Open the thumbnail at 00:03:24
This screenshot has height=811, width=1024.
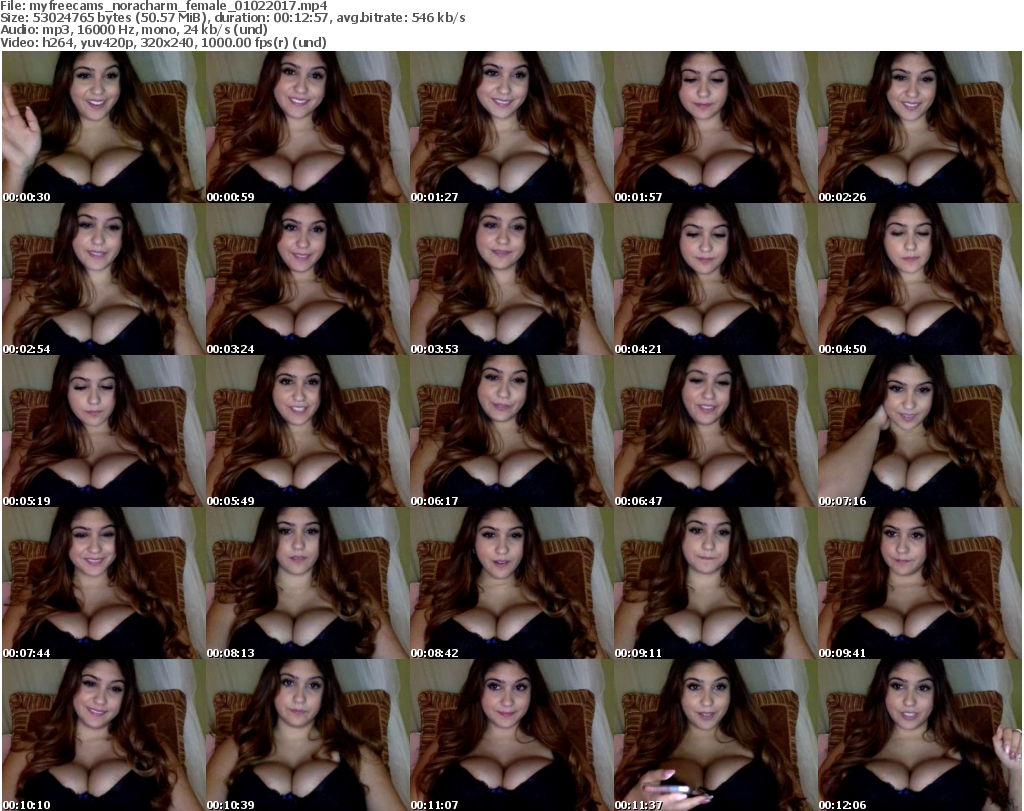pyautogui.click(x=308, y=279)
